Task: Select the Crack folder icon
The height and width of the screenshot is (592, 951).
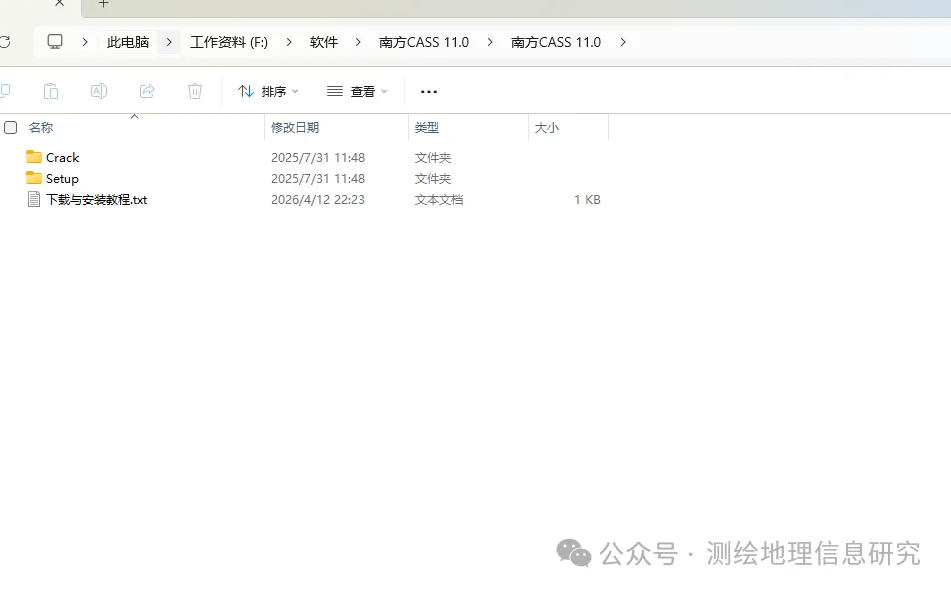Action: point(34,157)
